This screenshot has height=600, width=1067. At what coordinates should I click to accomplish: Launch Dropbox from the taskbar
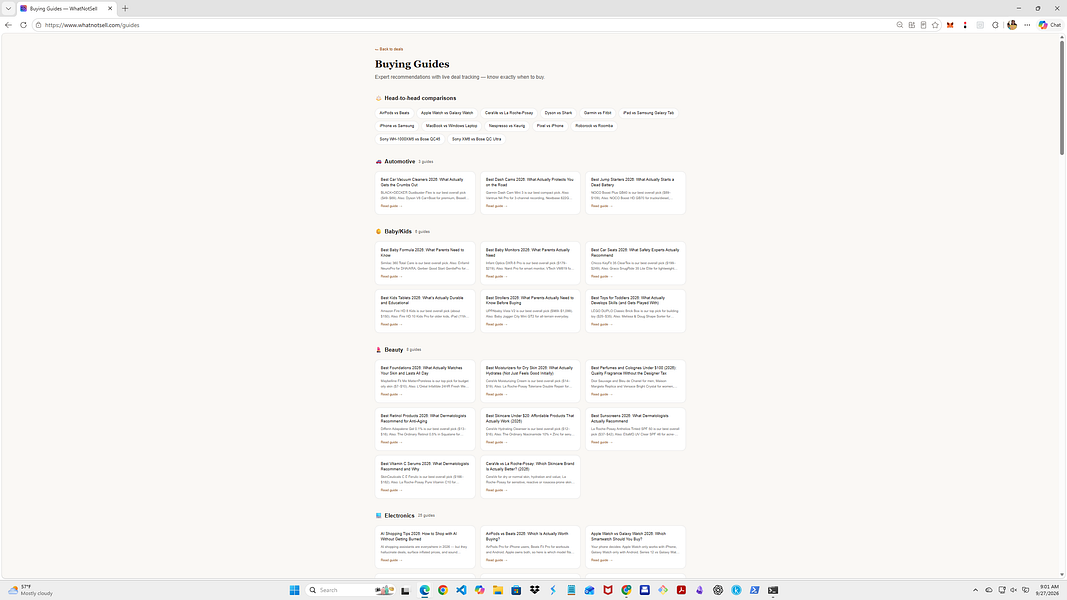(535, 590)
